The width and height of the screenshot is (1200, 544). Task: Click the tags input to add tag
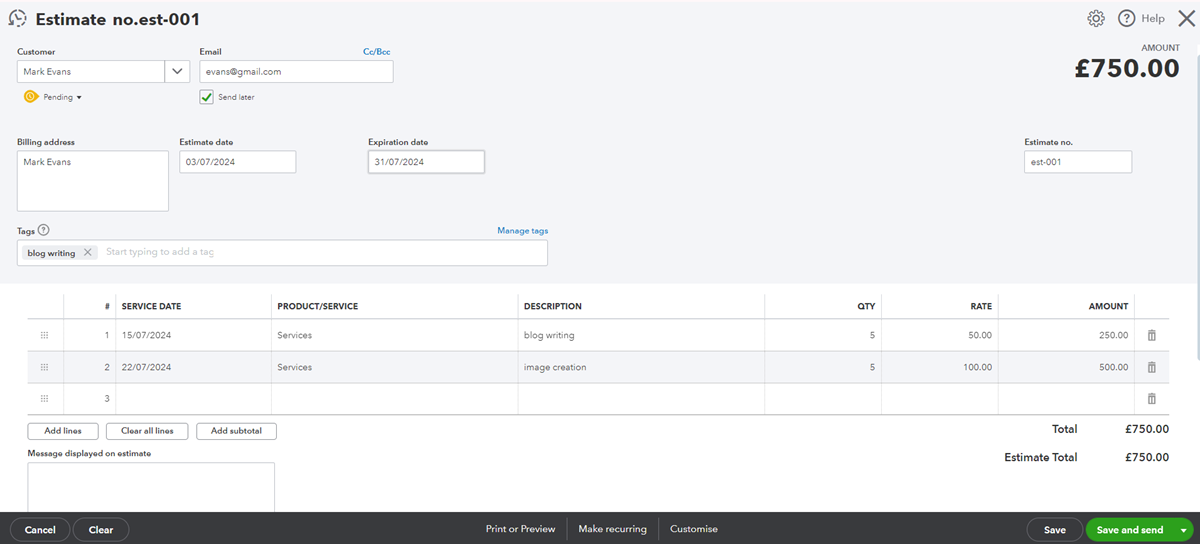tap(323, 253)
